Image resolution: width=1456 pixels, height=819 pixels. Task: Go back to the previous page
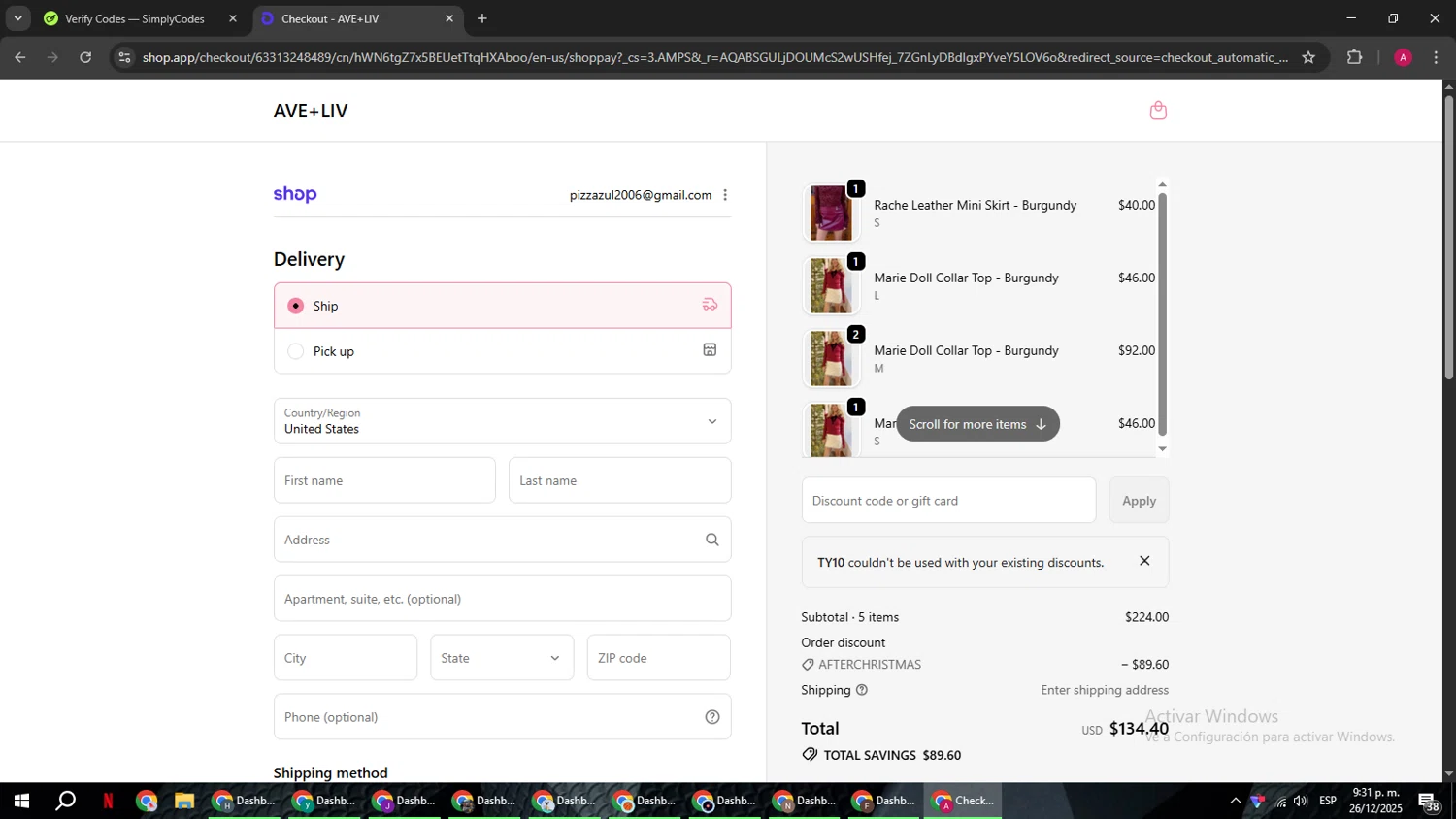coord(20,57)
